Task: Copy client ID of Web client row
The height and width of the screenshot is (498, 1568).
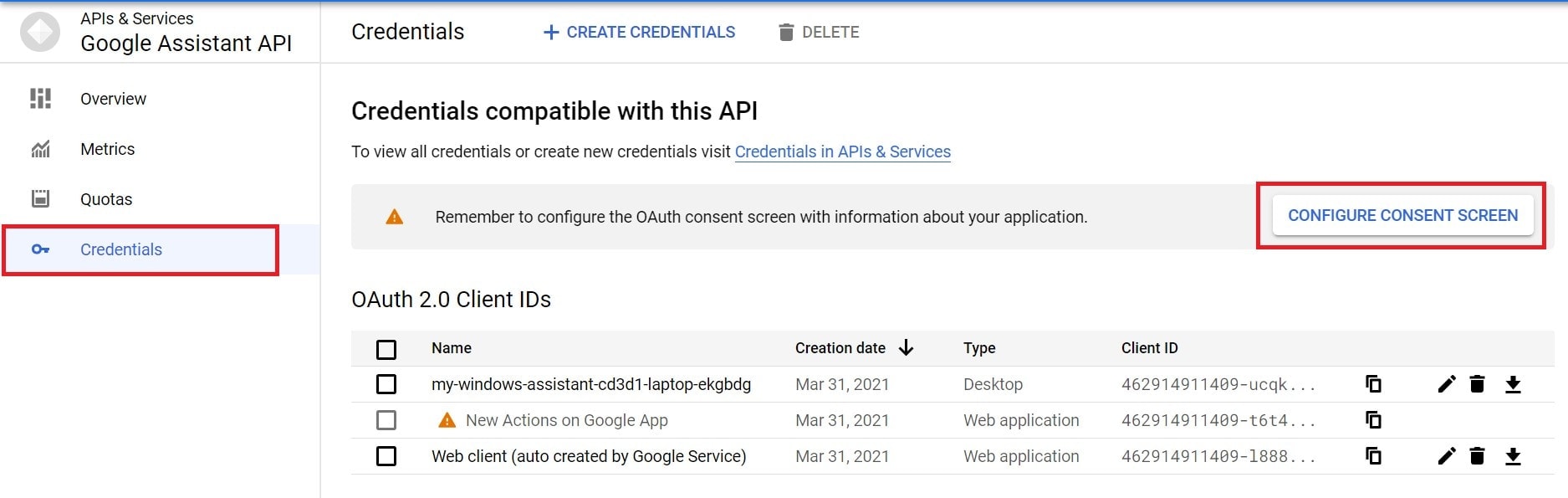Action: (x=1373, y=455)
